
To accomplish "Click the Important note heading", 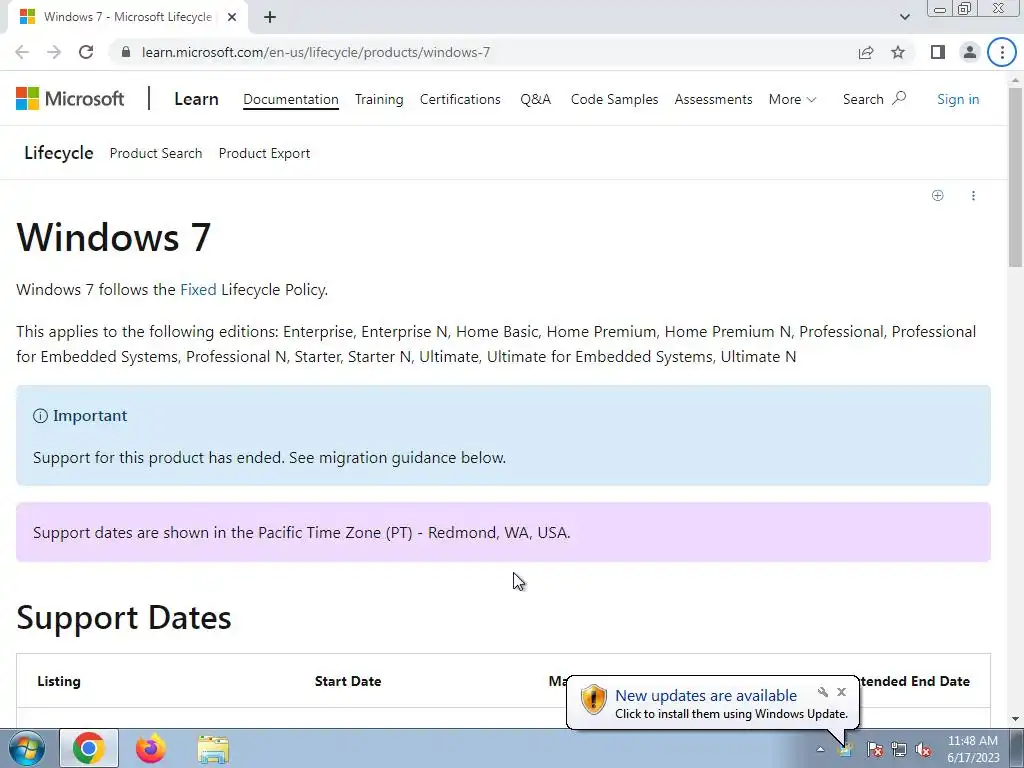I will click(90, 416).
